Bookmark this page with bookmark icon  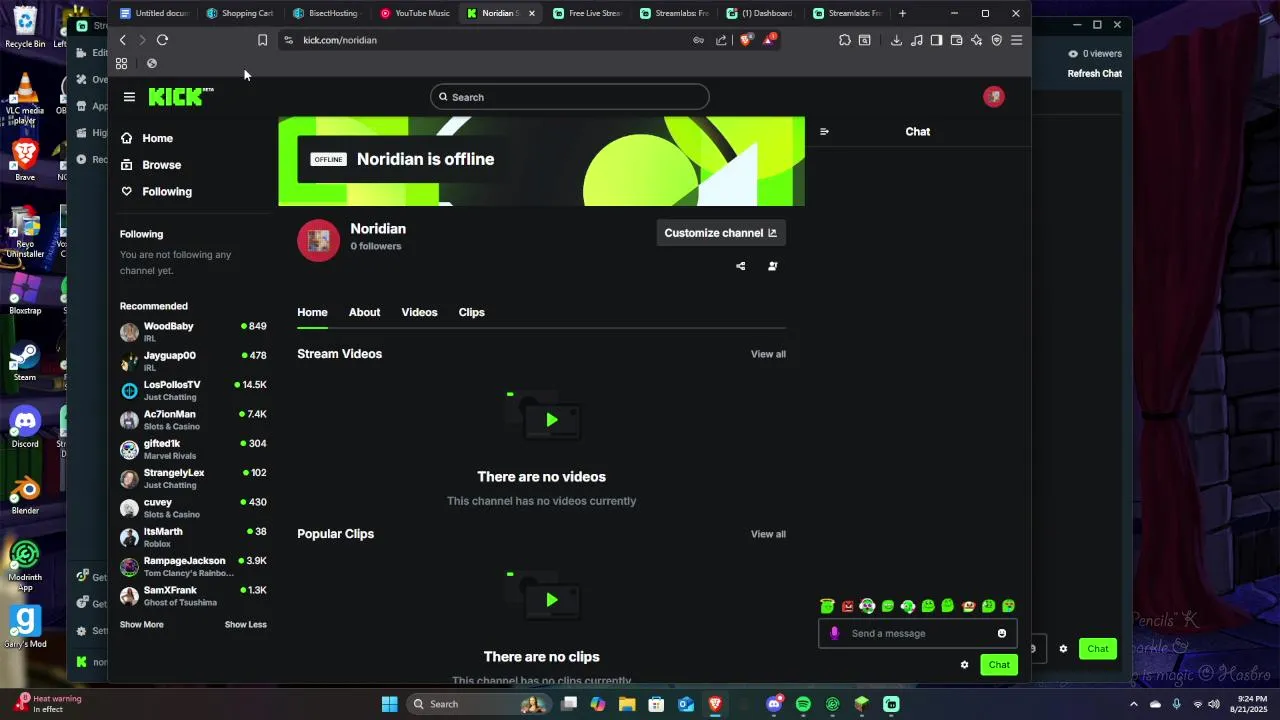pos(262,40)
